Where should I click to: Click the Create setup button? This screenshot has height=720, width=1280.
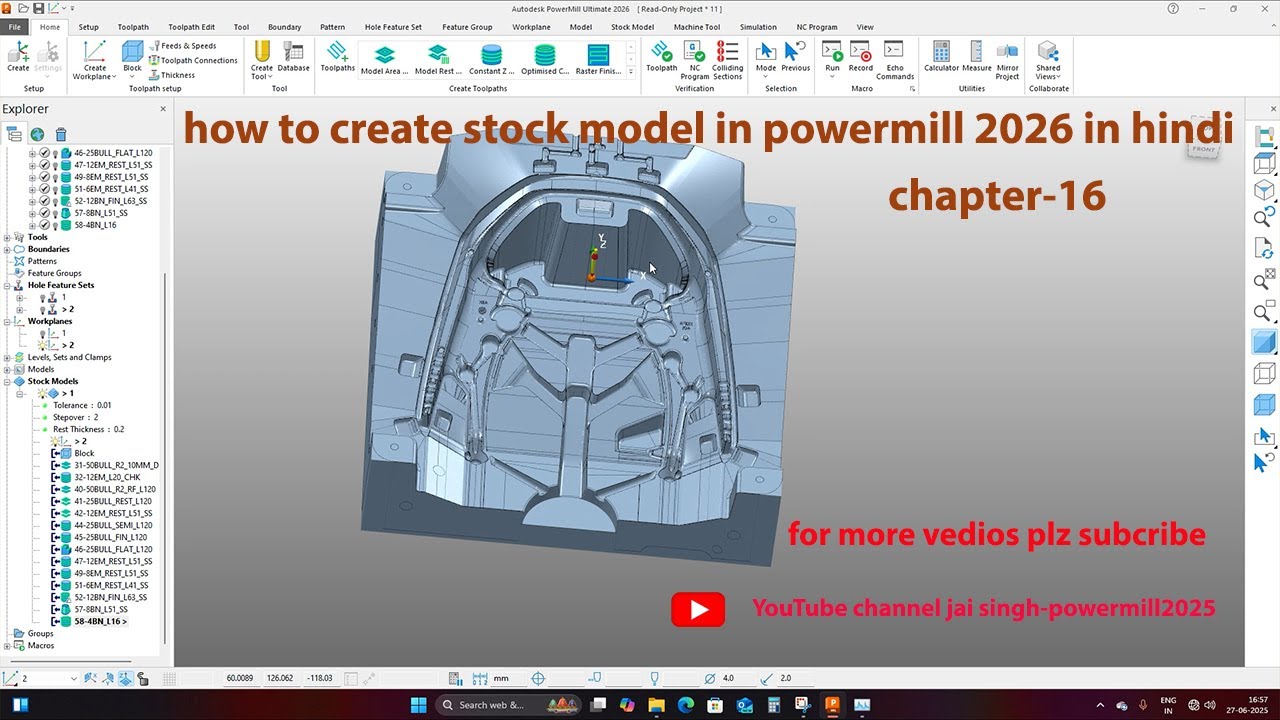(18, 57)
